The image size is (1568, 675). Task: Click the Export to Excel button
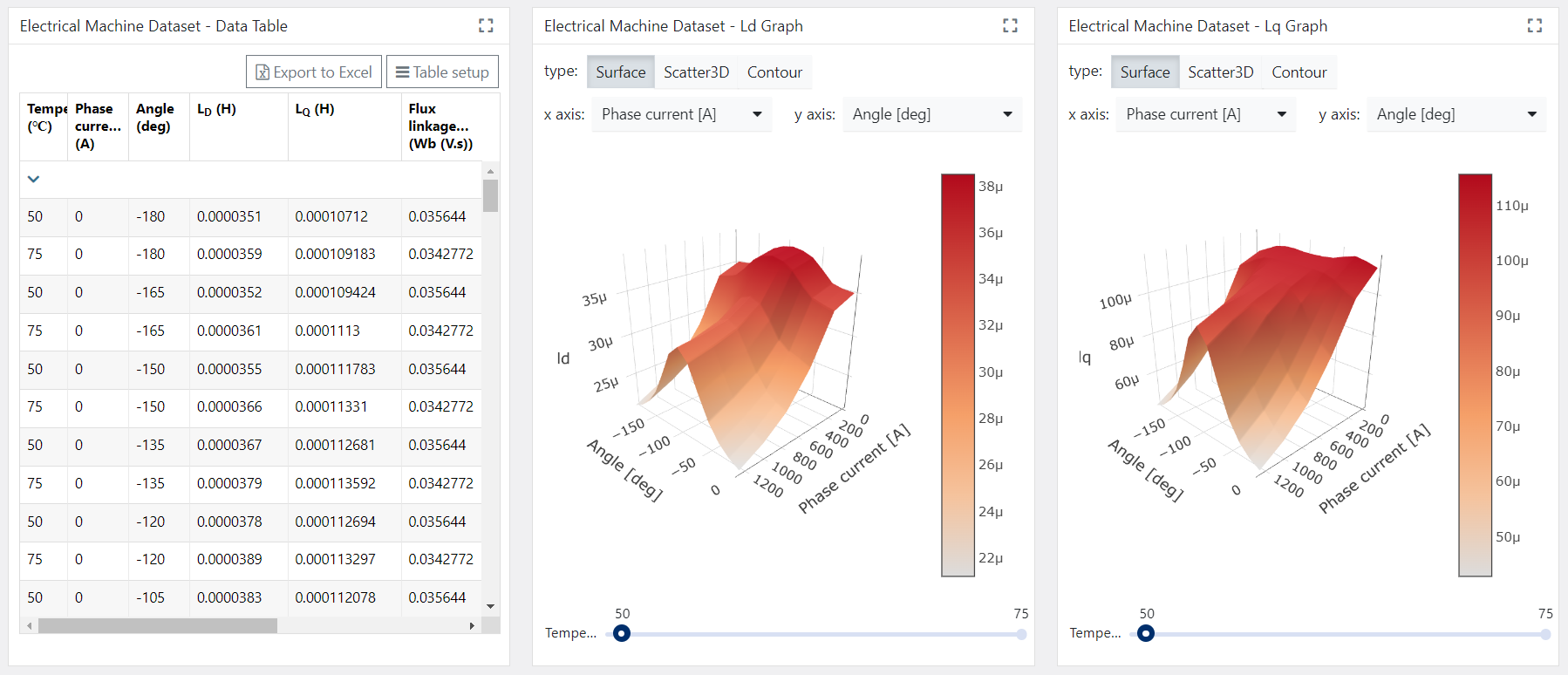pyautogui.click(x=314, y=72)
